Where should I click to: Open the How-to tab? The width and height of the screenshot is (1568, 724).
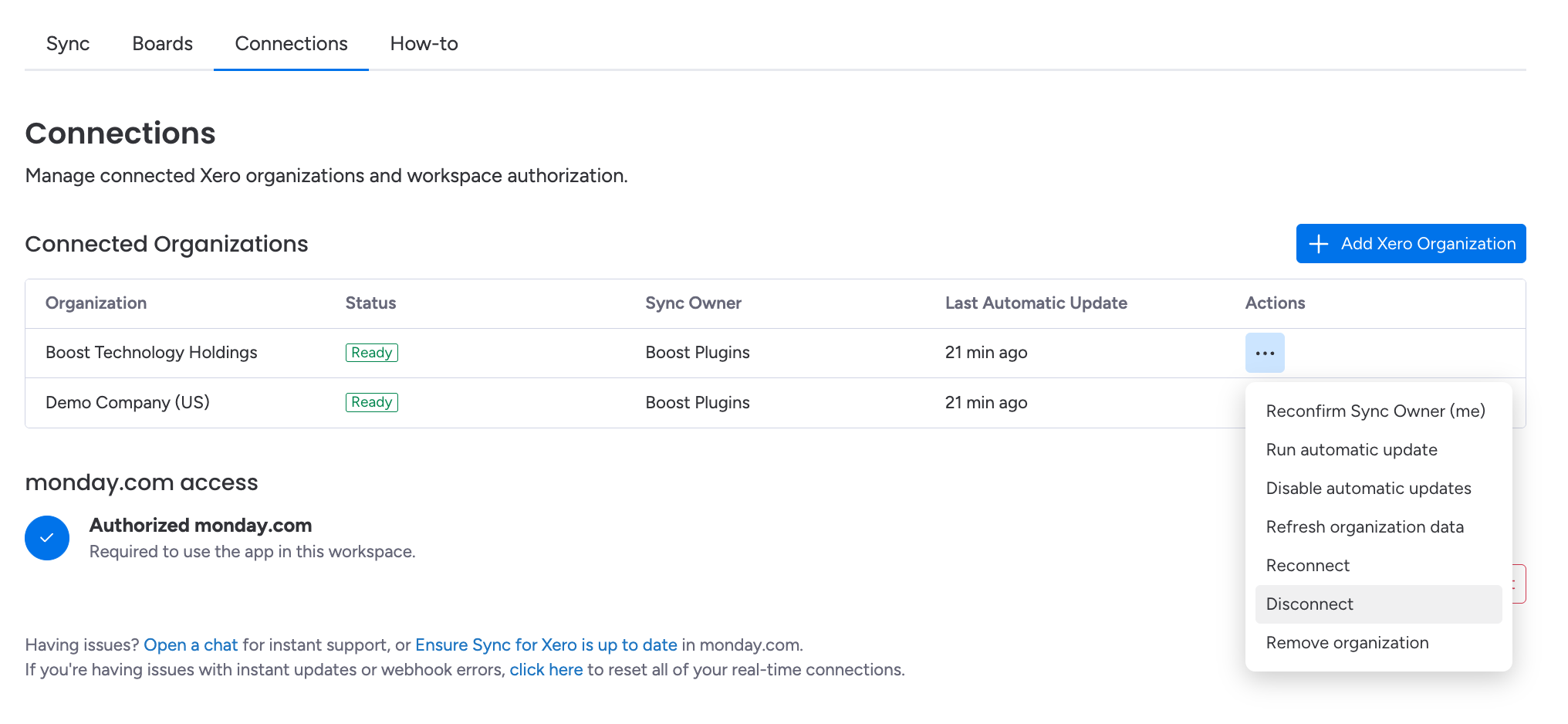(424, 44)
